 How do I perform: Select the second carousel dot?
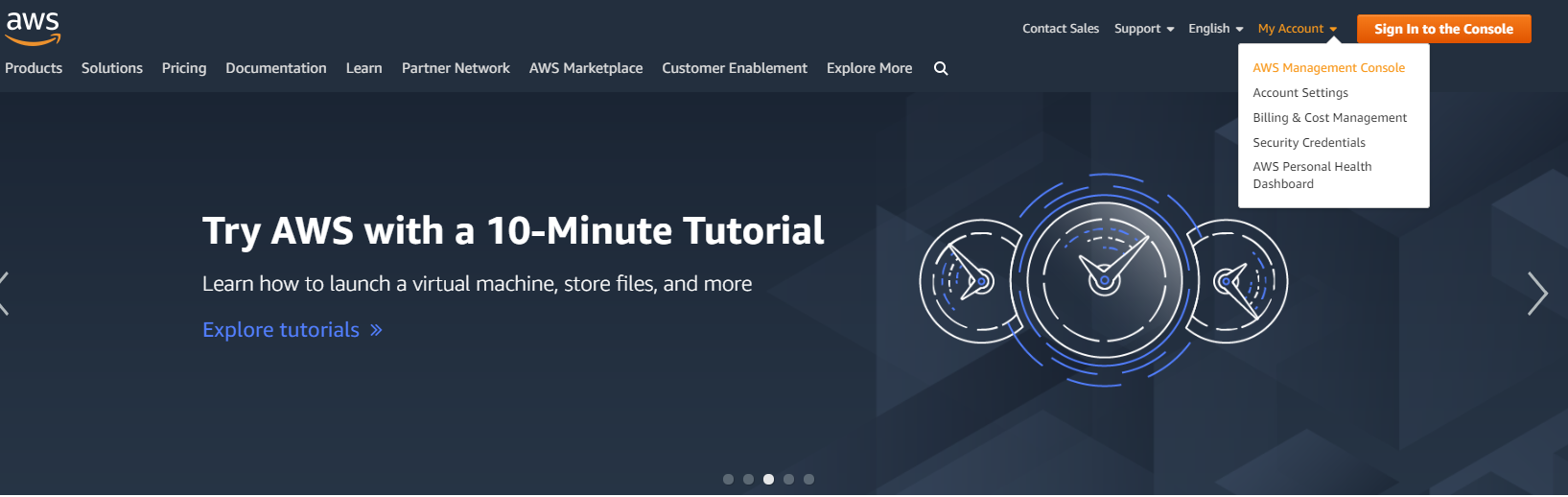tap(748, 479)
